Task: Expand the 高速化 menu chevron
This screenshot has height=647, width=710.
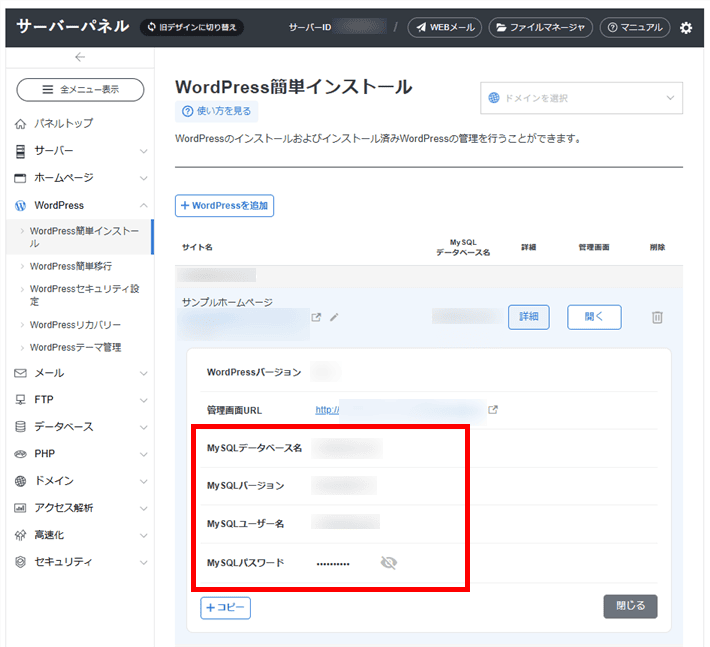Action: tap(144, 536)
